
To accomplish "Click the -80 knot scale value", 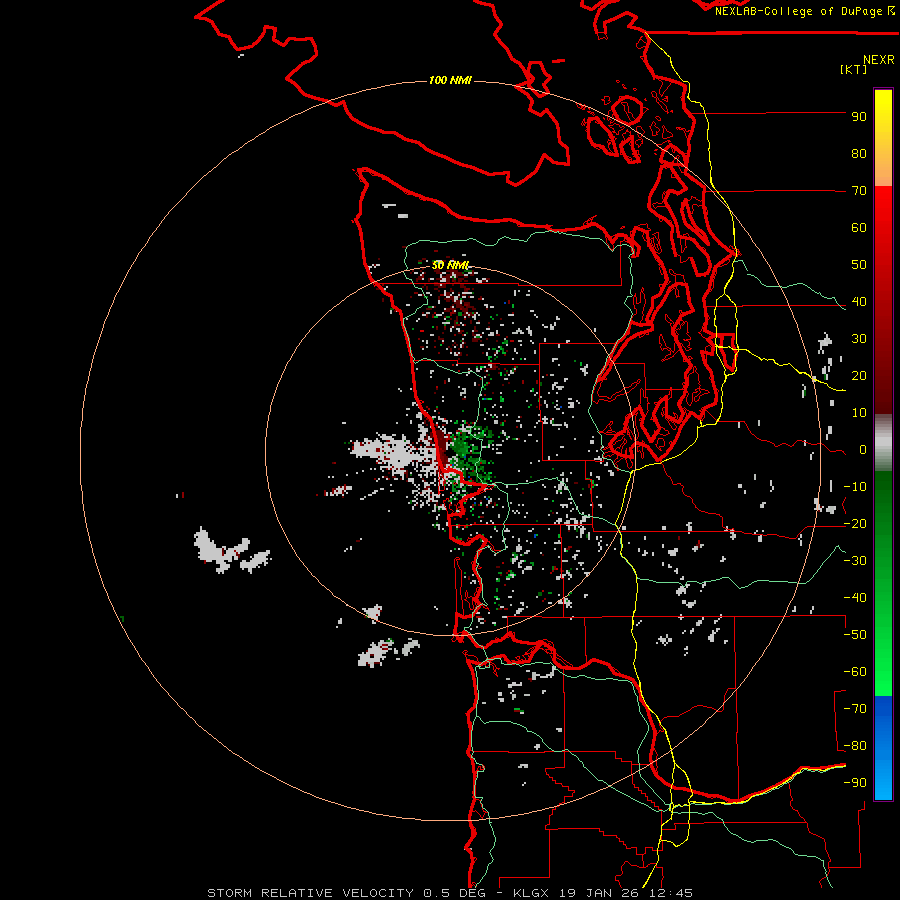I will pyautogui.click(x=855, y=746).
